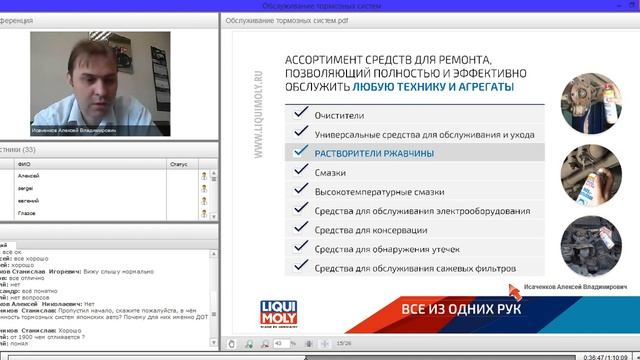Click the Смазки list item text

330,173
